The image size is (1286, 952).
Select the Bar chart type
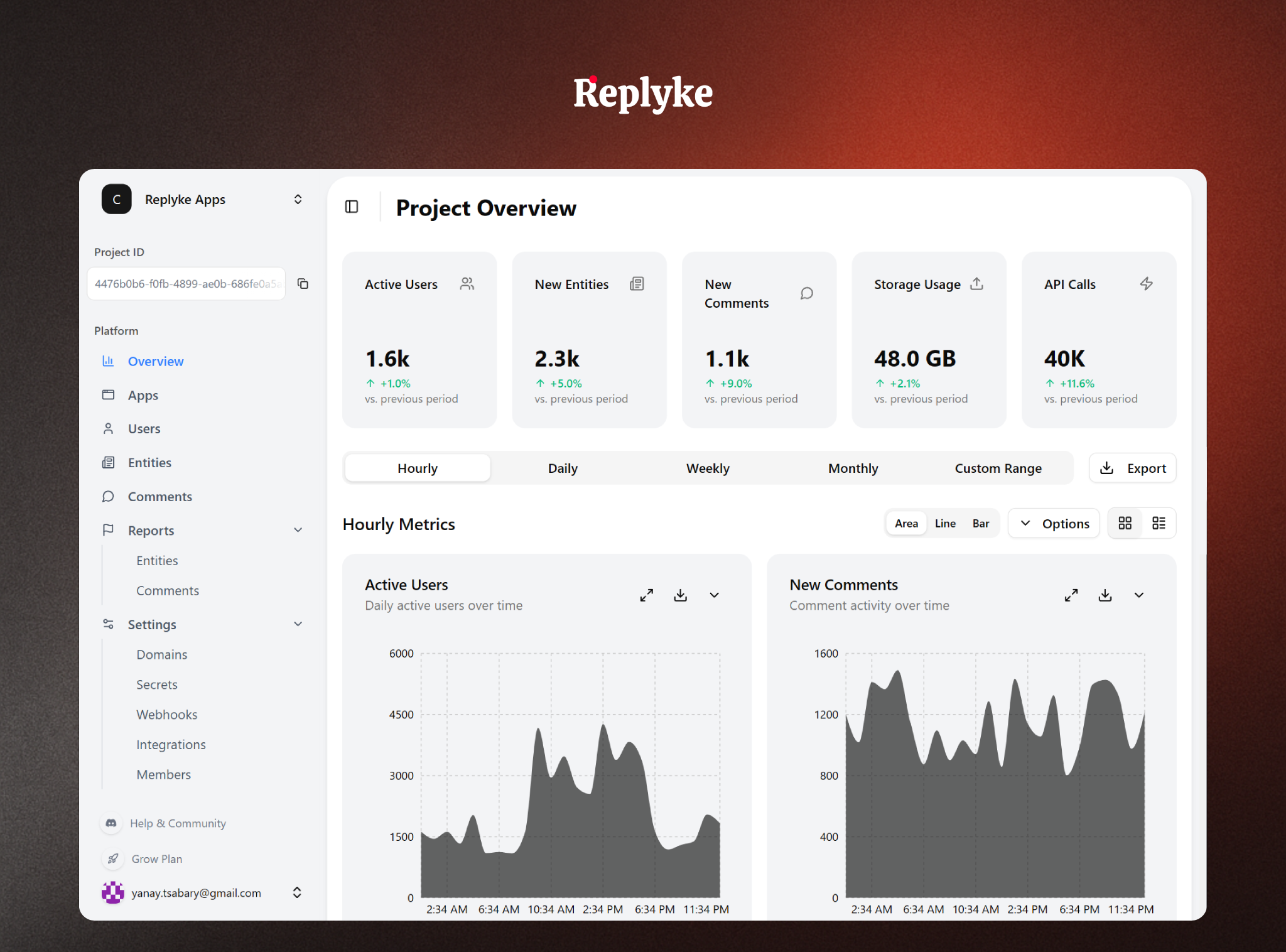(x=980, y=522)
